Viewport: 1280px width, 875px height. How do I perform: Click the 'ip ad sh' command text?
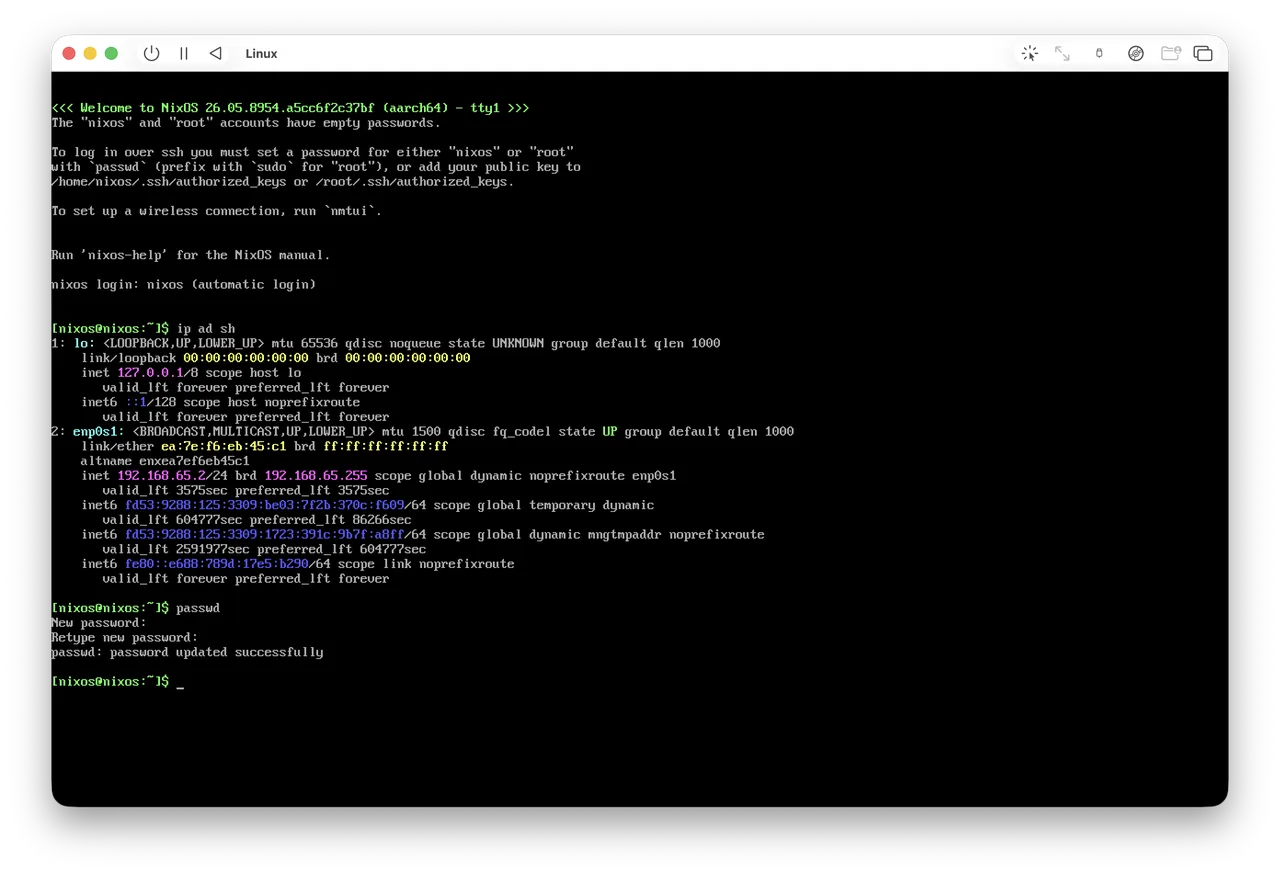coord(206,328)
